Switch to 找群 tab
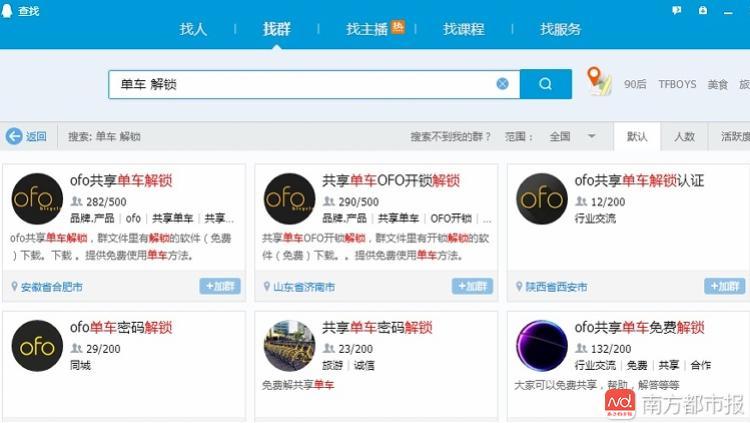Screen dimensions: 750x423 pos(276,29)
